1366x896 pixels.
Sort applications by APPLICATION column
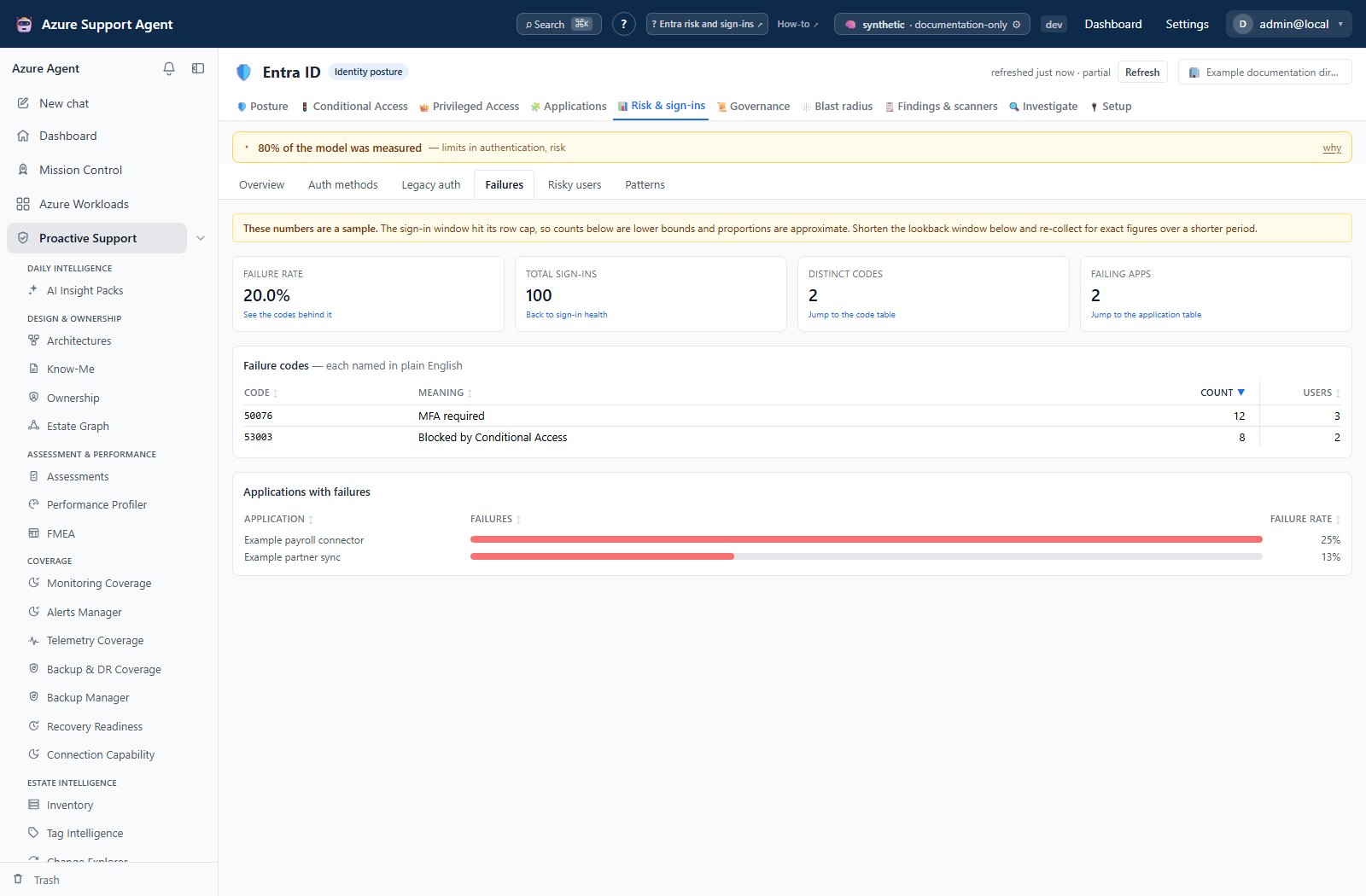pyautogui.click(x=278, y=519)
